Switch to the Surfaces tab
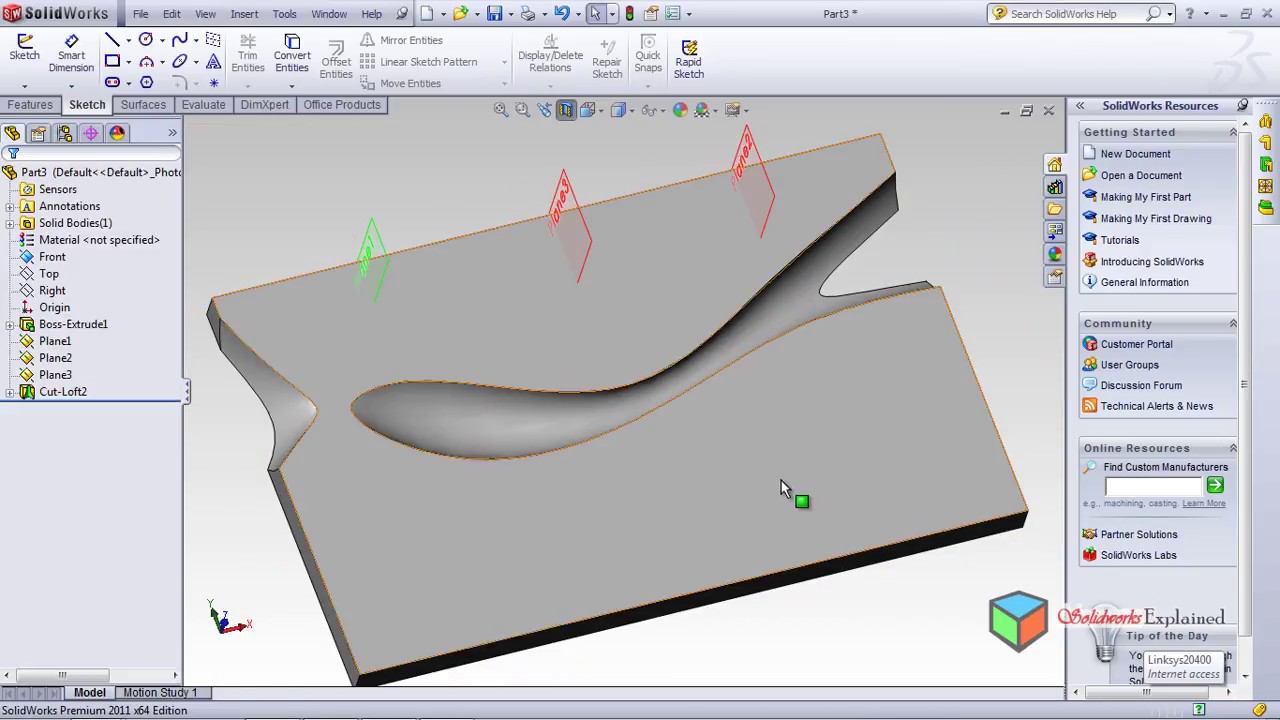 (x=144, y=105)
